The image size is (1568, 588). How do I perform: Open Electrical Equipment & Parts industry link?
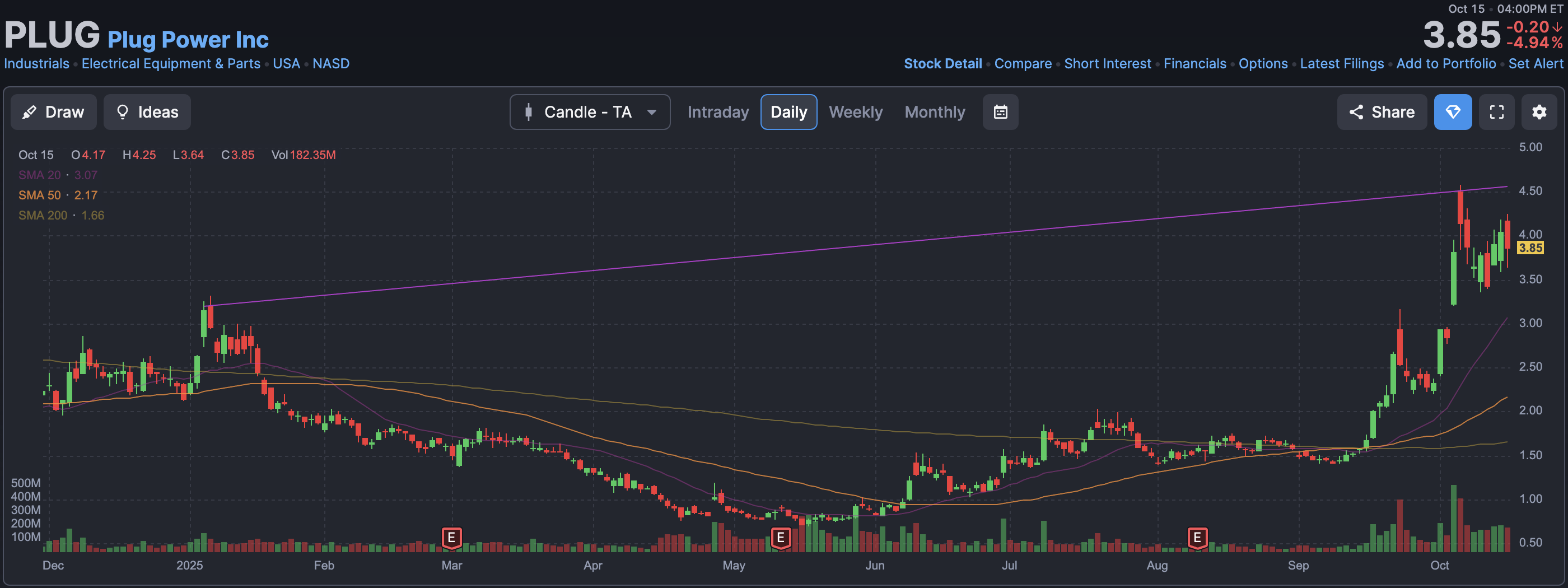click(x=171, y=63)
